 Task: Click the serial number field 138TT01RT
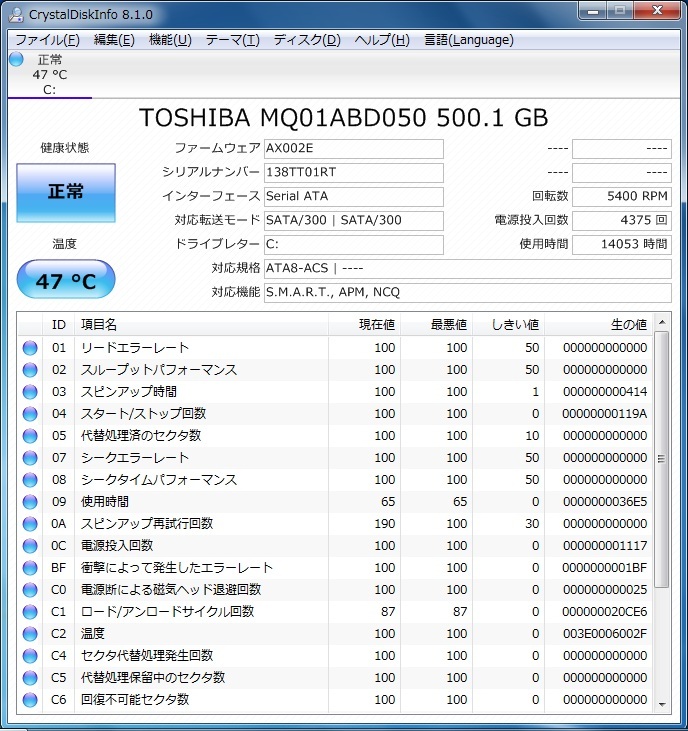354,172
